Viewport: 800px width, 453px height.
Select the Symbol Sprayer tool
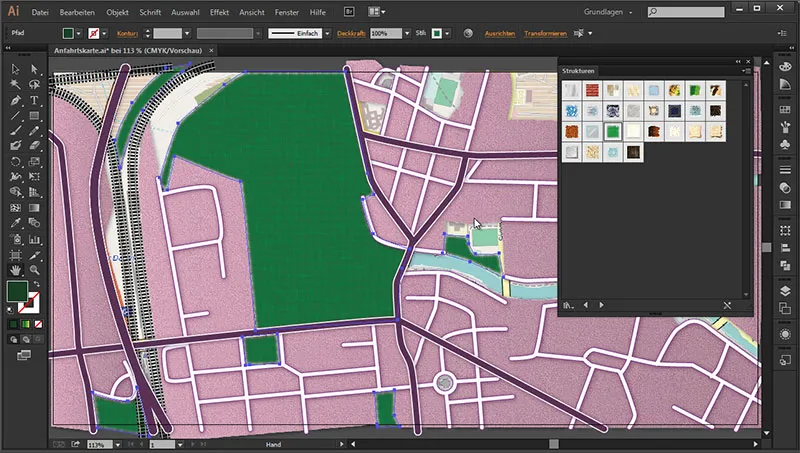click(15, 239)
